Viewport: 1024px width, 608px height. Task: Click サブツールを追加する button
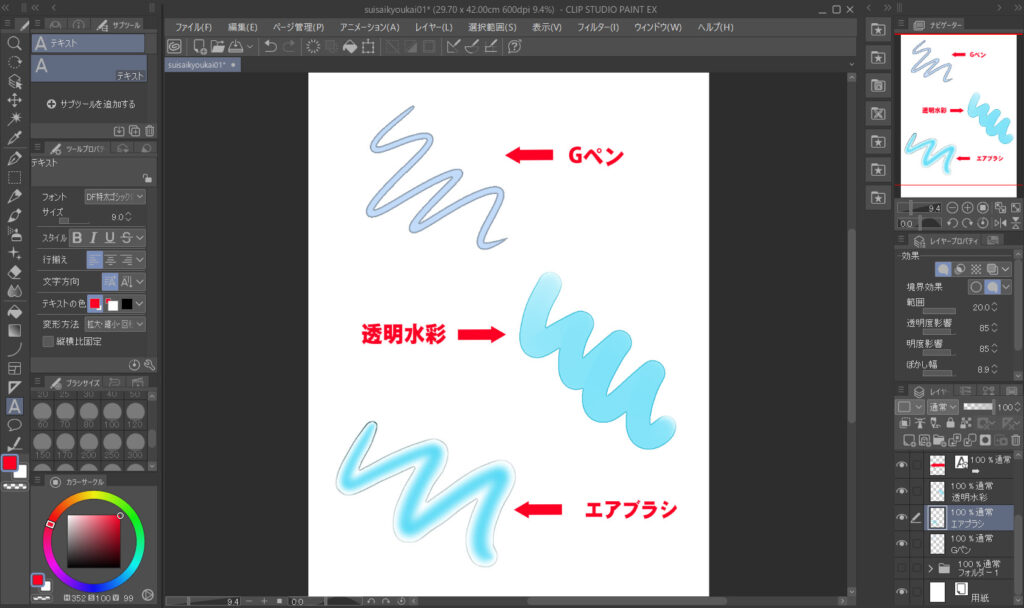(90, 104)
